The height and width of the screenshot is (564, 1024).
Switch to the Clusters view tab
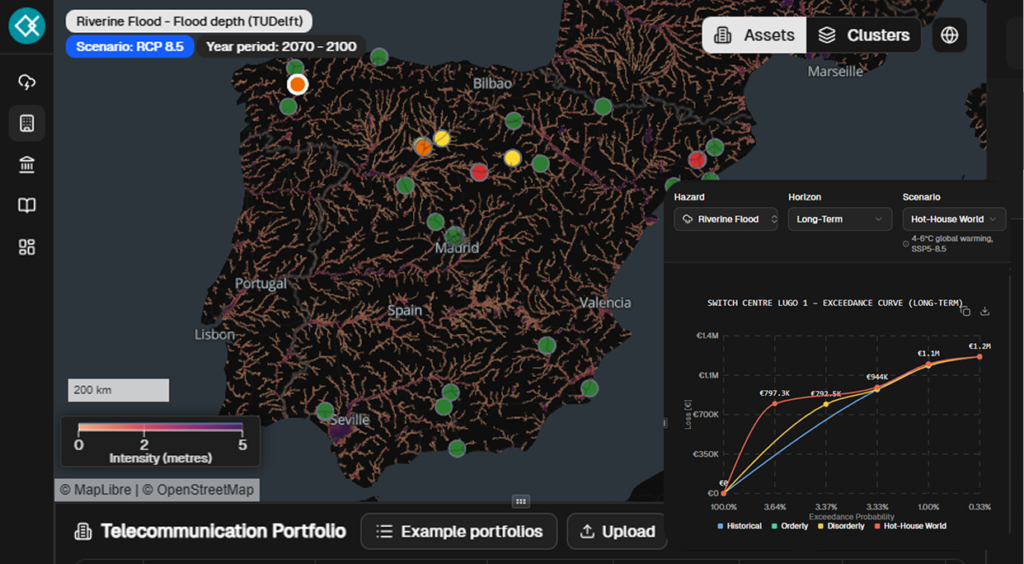click(863, 35)
